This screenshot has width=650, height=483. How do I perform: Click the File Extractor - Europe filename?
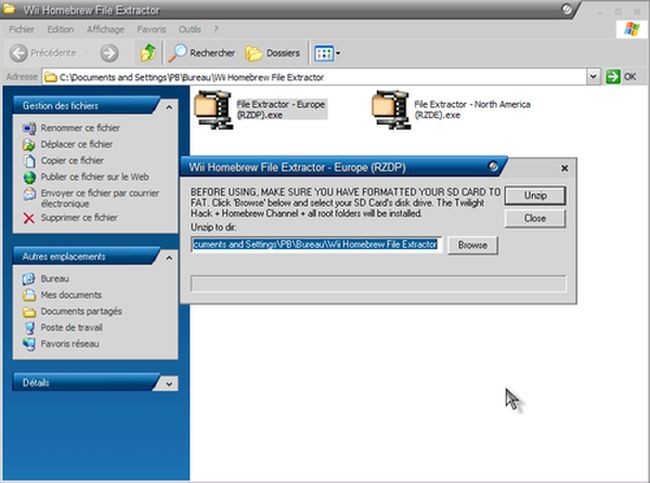tap(281, 109)
